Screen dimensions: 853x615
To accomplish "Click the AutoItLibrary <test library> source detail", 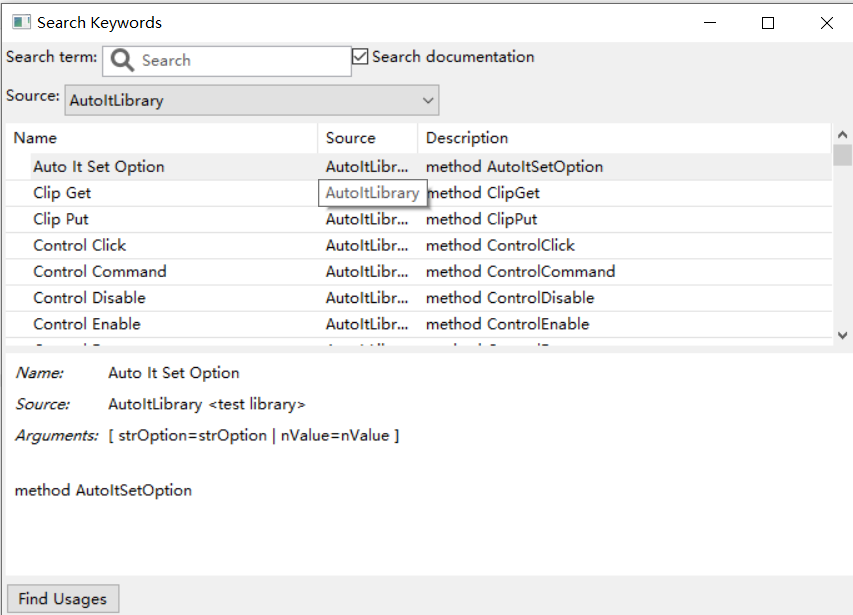I will coord(207,404).
